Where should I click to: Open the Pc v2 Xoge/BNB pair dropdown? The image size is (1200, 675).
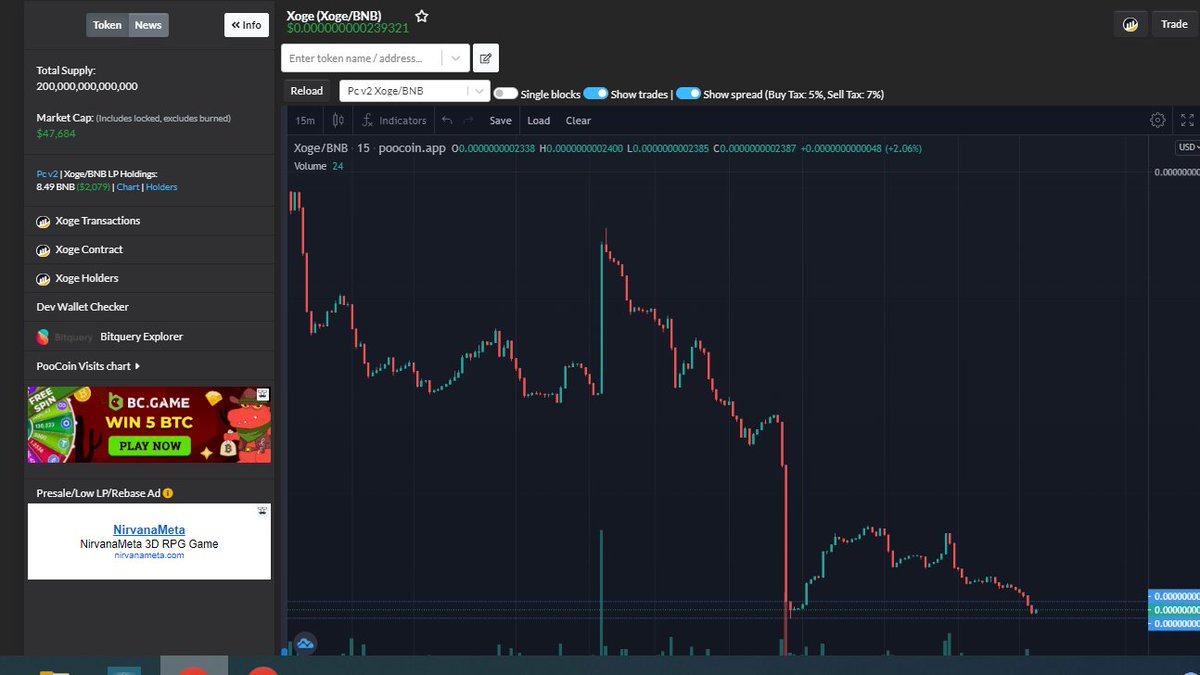pos(415,91)
